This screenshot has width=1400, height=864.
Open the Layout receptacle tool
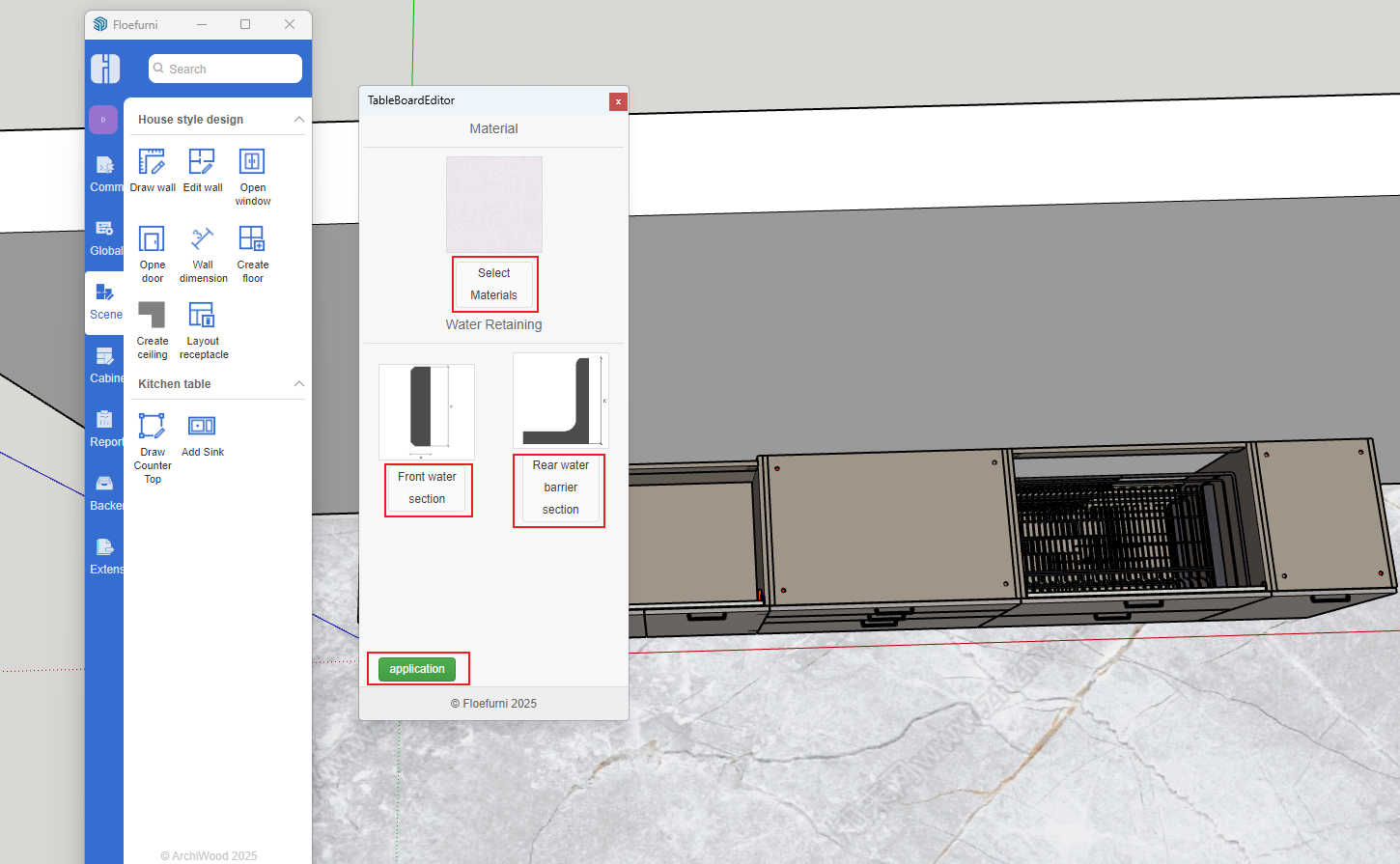click(203, 316)
